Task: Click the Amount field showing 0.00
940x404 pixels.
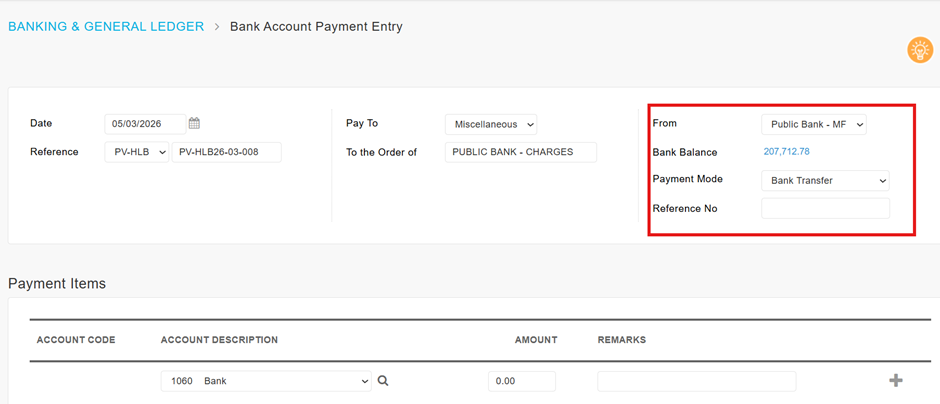Action: tap(522, 381)
